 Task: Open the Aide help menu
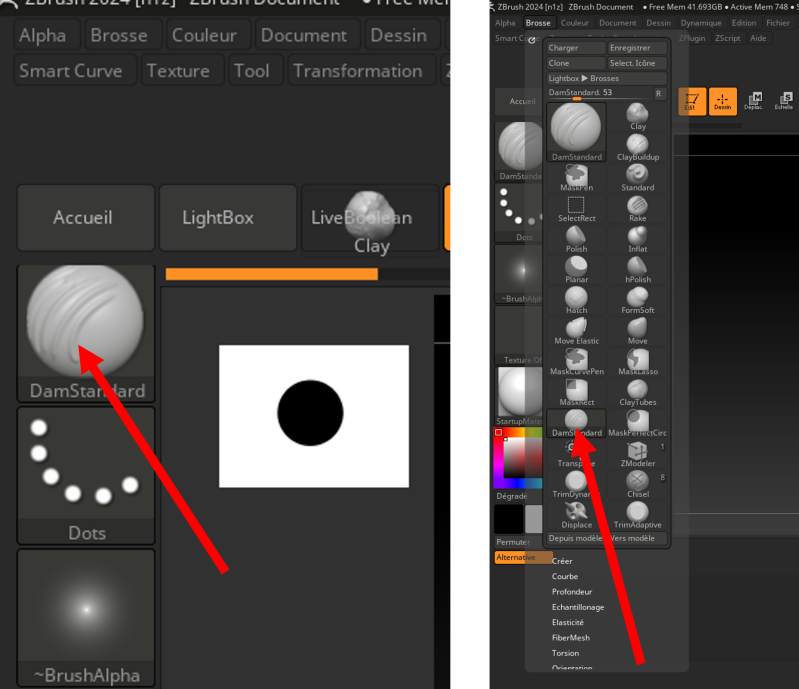pos(758,38)
